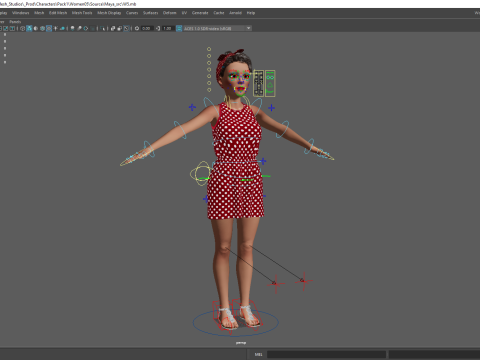Open the Panels menu in viewport
This screenshot has height=360, width=480.
(15, 22)
